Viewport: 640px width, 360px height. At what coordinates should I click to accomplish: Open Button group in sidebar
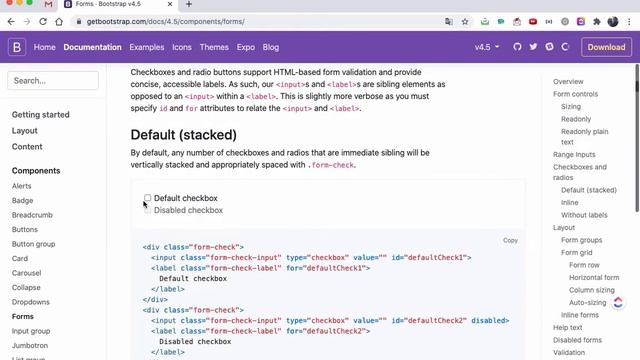click(33, 244)
